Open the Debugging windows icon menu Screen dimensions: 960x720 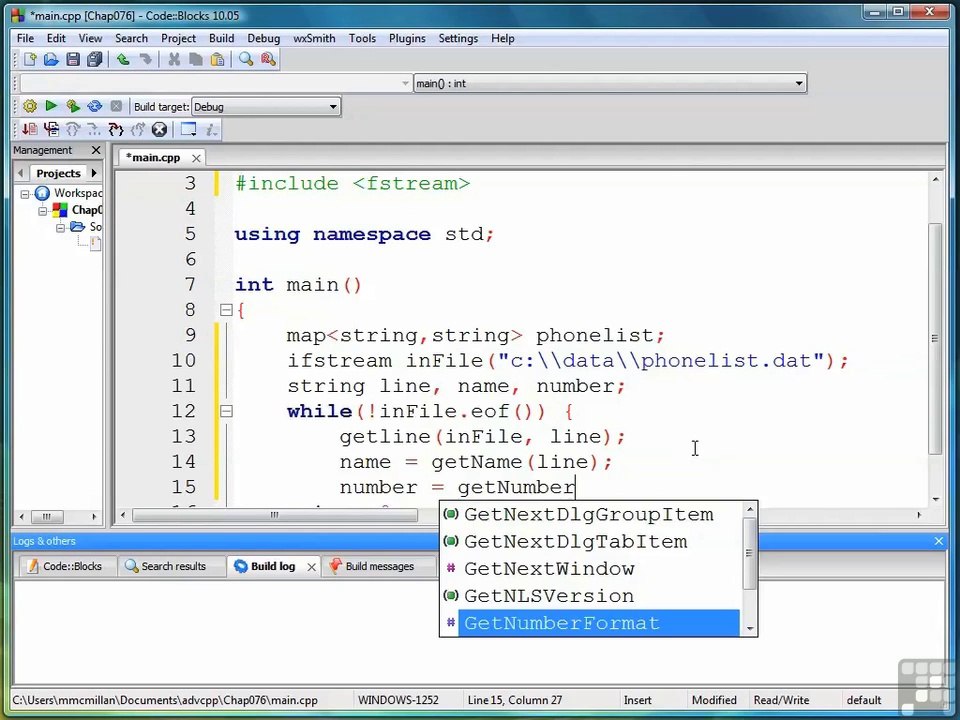pos(189,129)
